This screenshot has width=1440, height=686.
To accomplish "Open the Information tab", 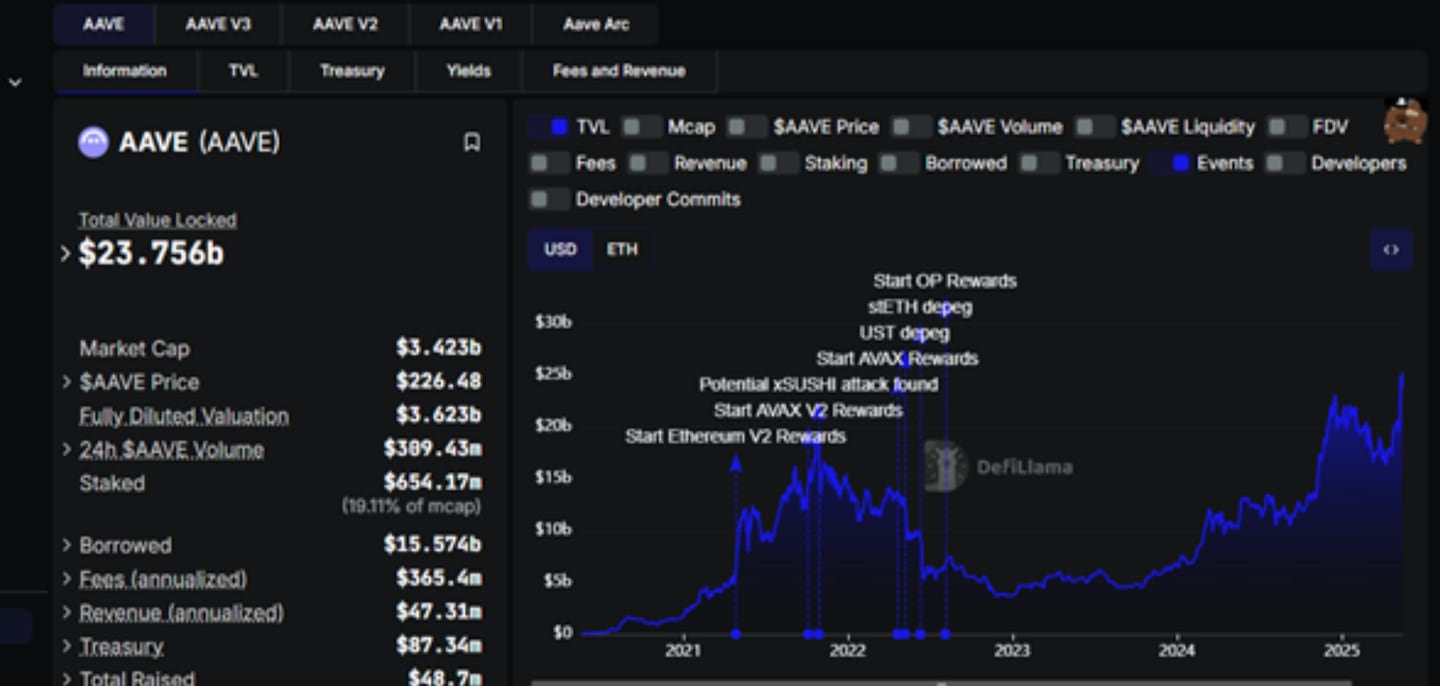I will 125,71.
